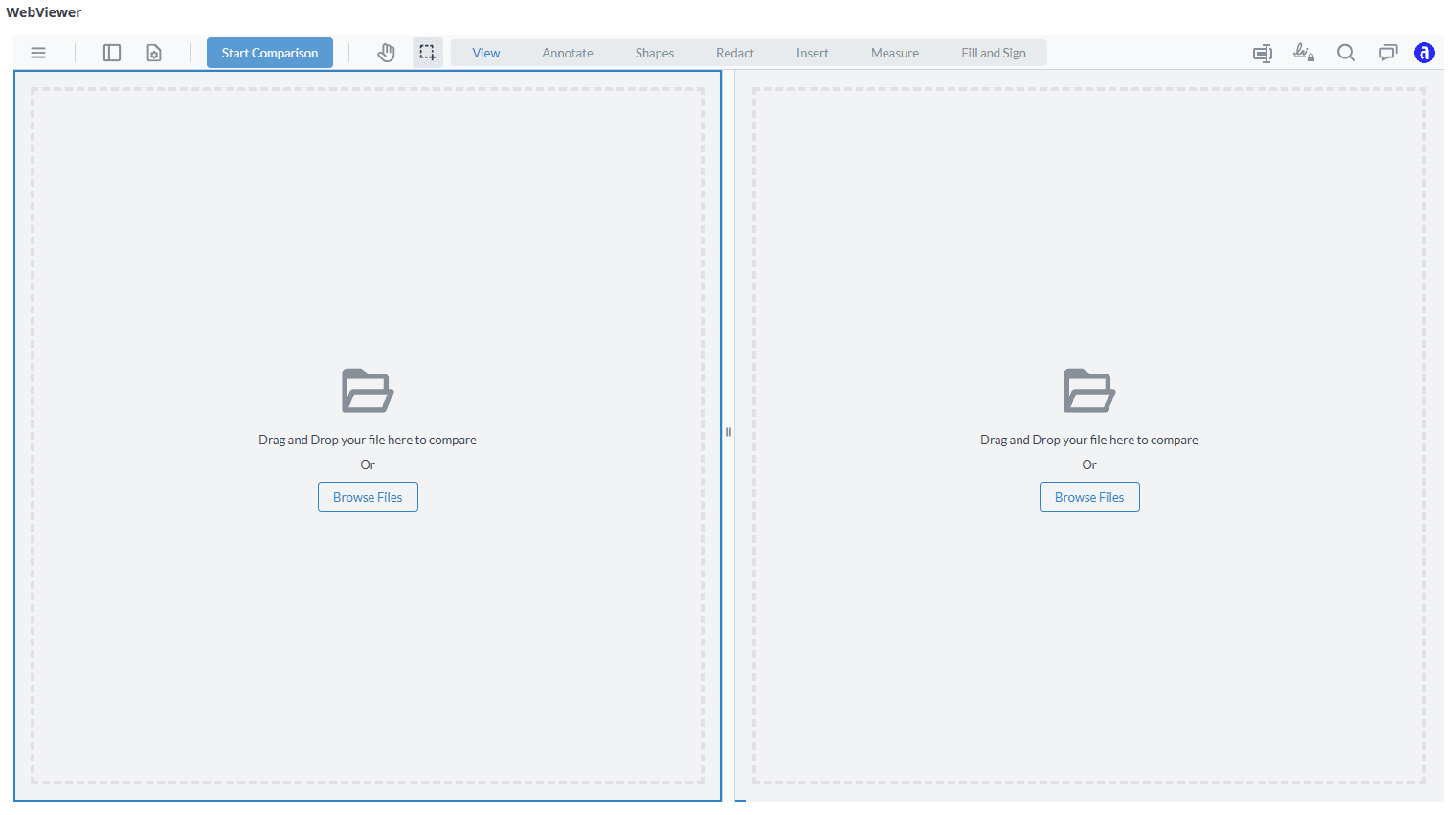Viewport: 1456px width, 815px height.
Task: Click the search magnifier icon
Action: click(x=1346, y=53)
